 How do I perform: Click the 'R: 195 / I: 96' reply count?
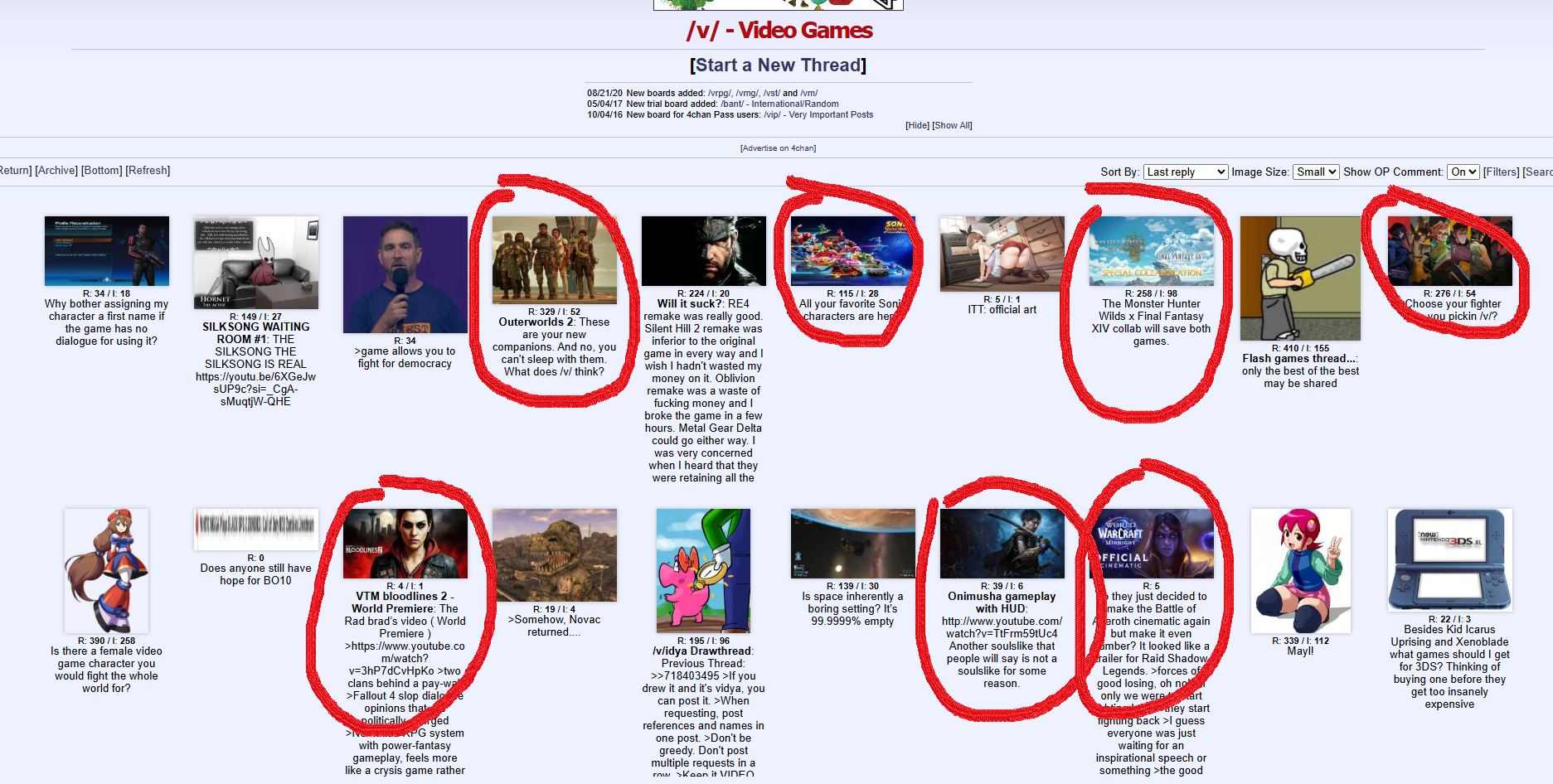click(704, 641)
